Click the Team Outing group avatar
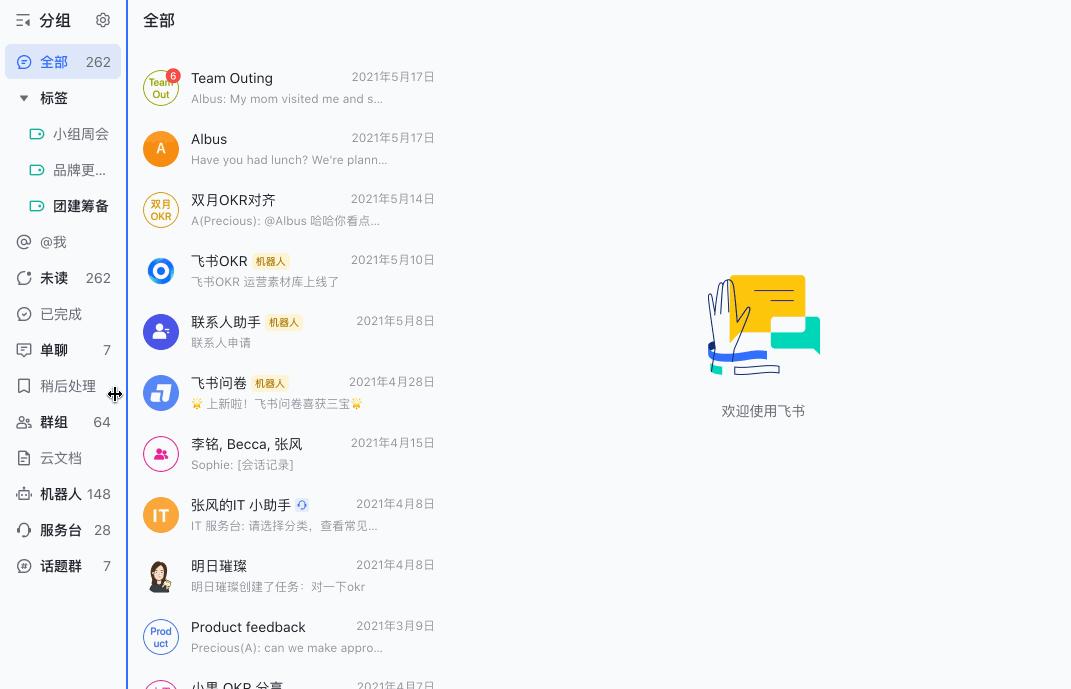This screenshot has width=1071, height=689. click(161, 88)
